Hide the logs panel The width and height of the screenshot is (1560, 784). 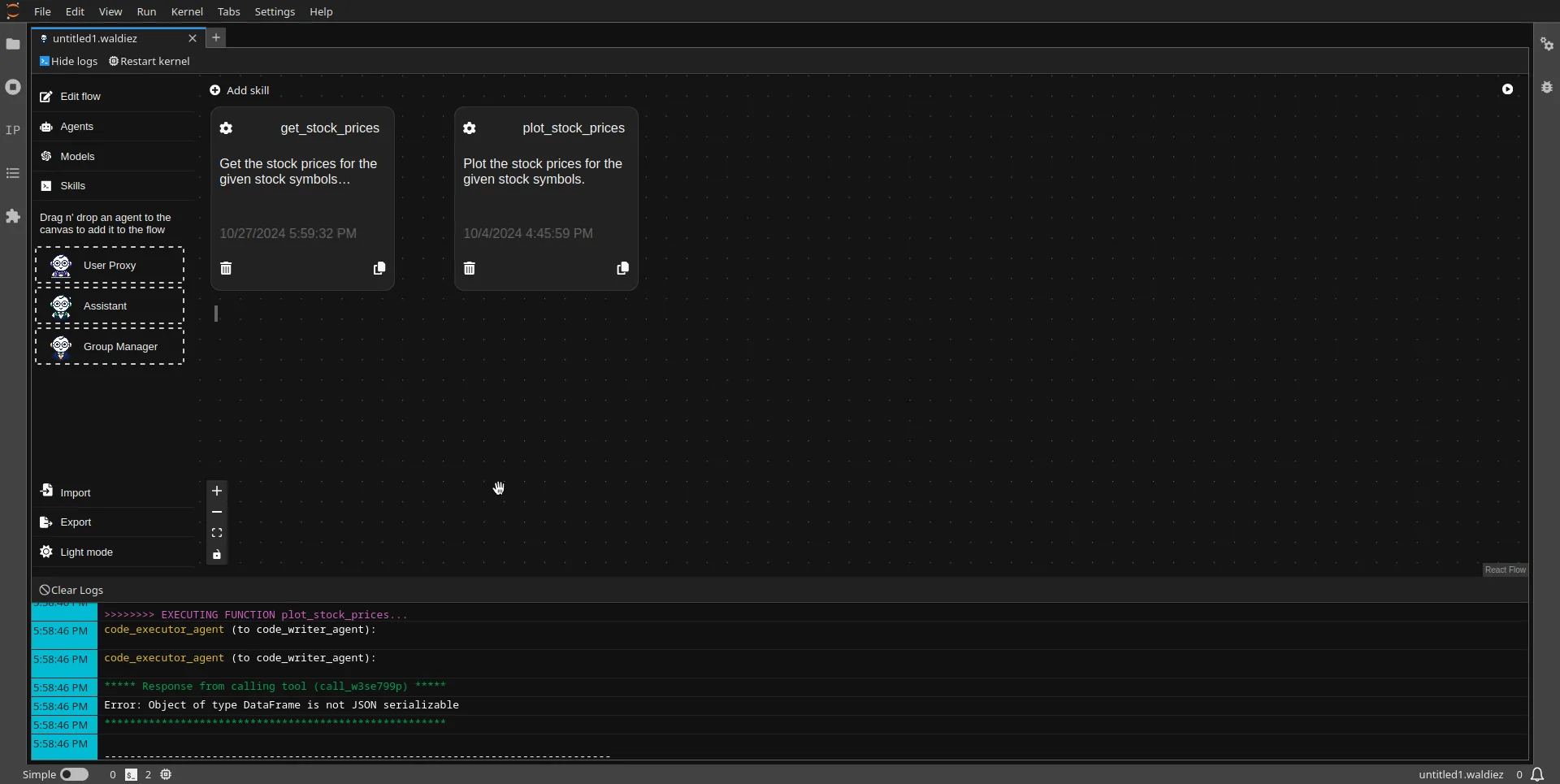point(68,61)
